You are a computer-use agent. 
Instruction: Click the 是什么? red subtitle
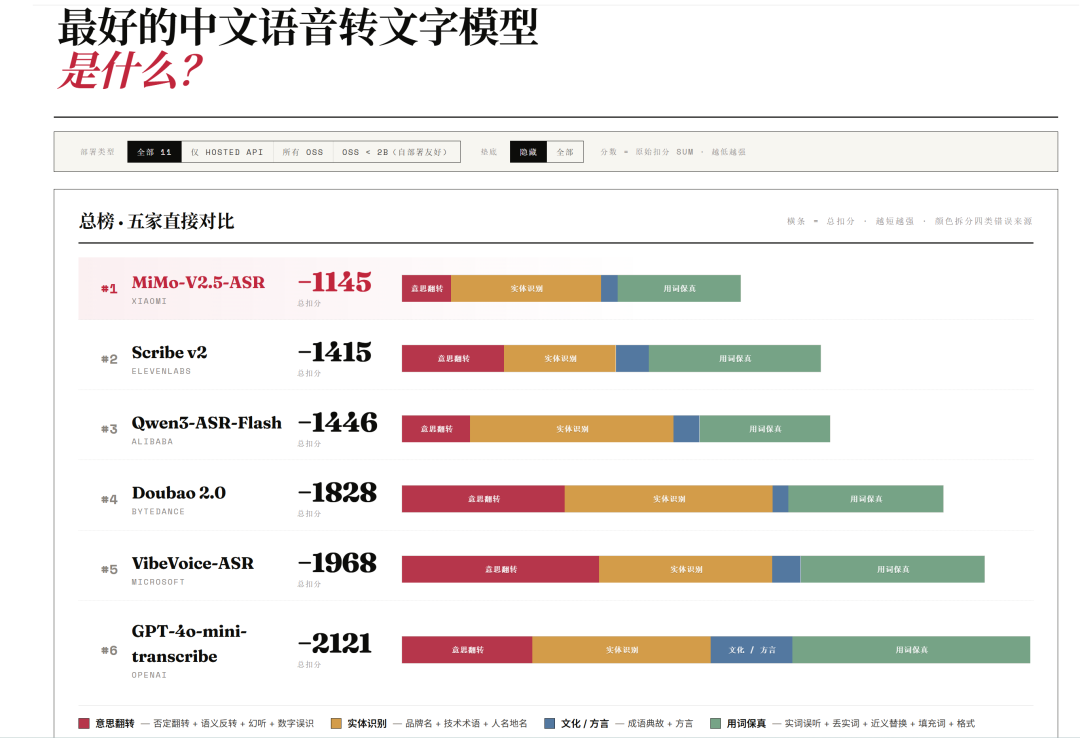[131, 70]
